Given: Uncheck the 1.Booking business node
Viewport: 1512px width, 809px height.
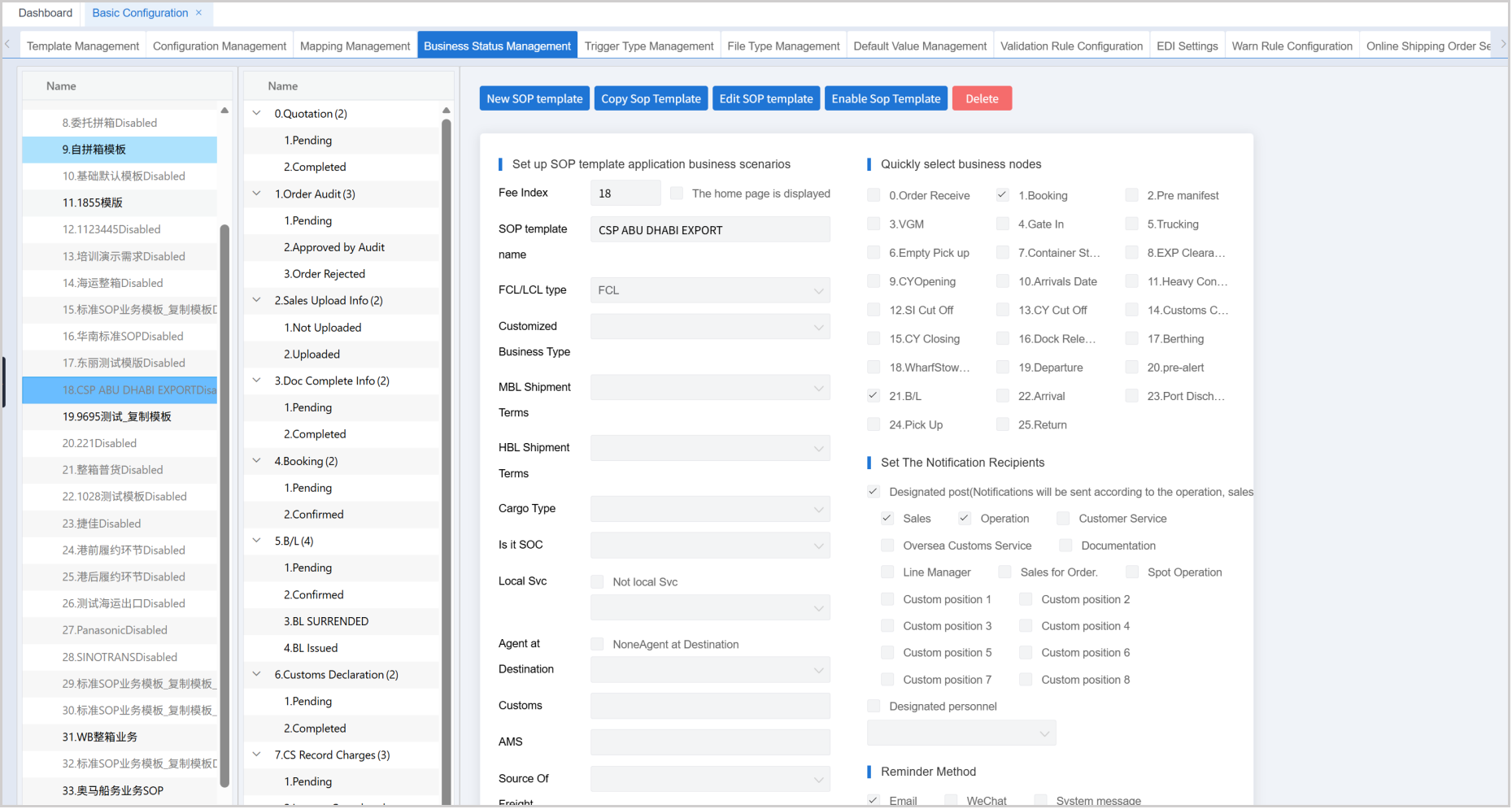Looking at the screenshot, I should 1002,195.
